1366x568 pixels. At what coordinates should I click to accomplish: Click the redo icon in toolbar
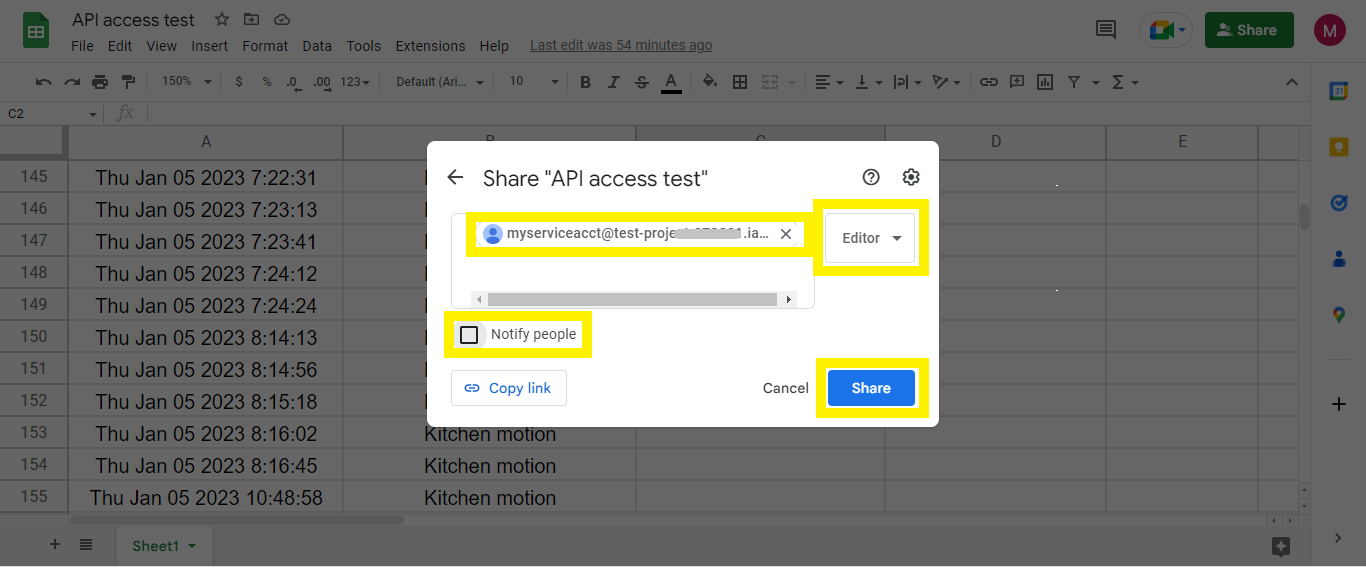tap(72, 82)
